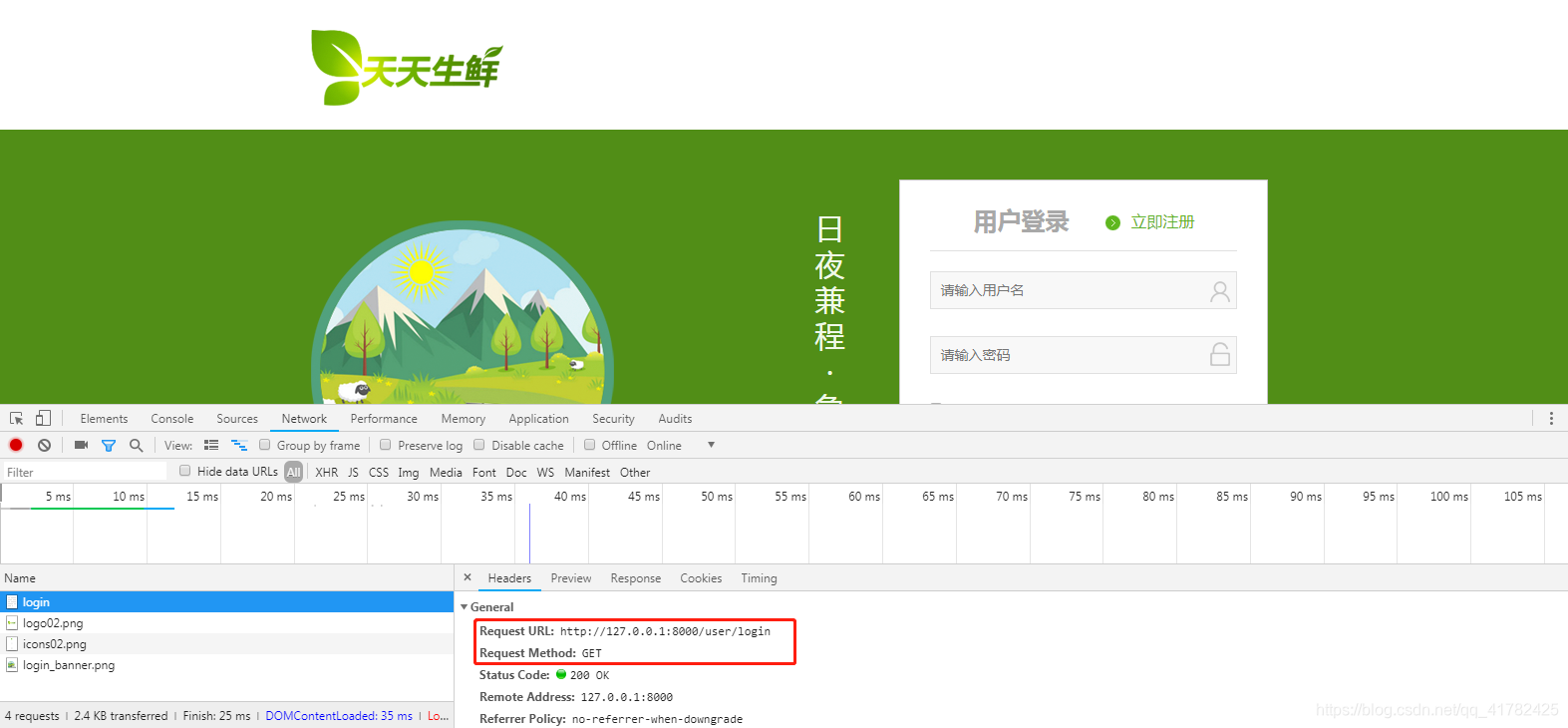The height and width of the screenshot is (728, 1568).
Task: Click the inspect element picker icon
Action: [x=17, y=419]
